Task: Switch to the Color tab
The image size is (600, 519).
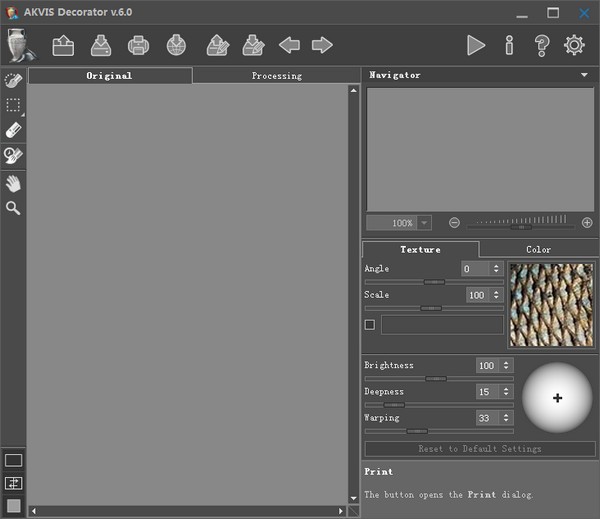Action: pyautogui.click(x=538, y=249)
